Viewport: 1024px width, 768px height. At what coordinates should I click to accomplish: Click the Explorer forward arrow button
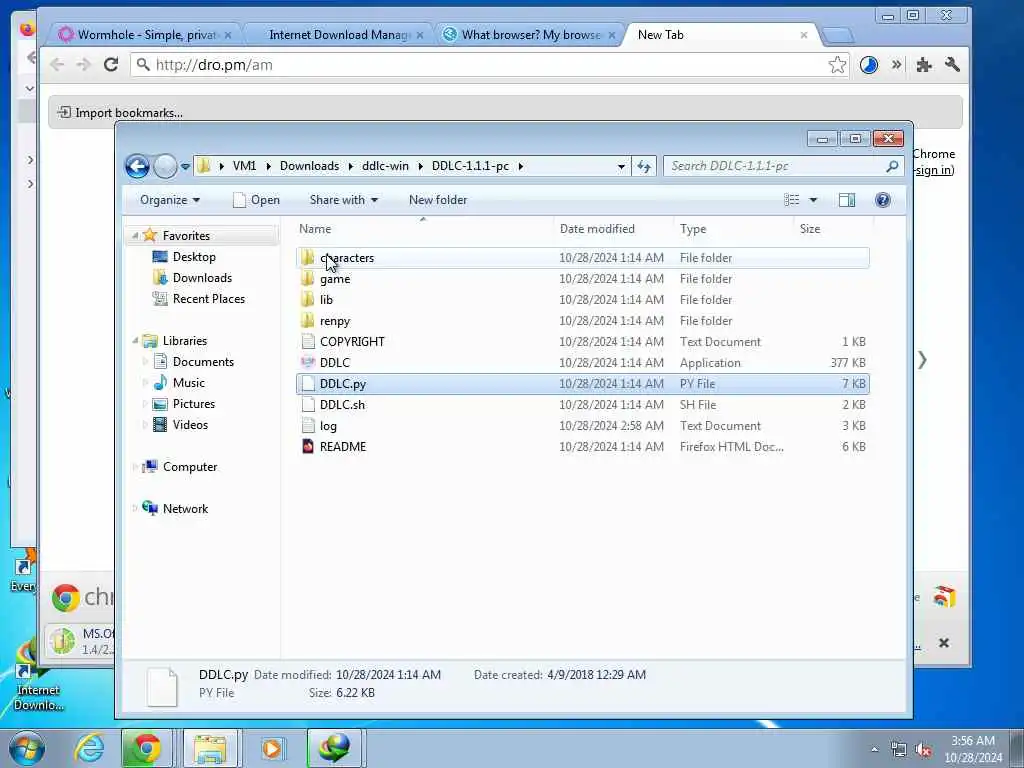tap(165, 167)
